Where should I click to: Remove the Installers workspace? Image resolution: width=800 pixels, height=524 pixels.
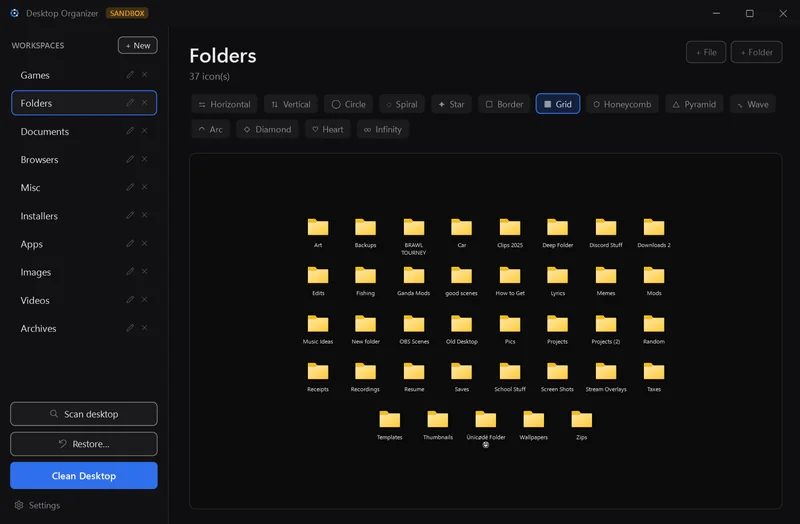click(145, 215)
